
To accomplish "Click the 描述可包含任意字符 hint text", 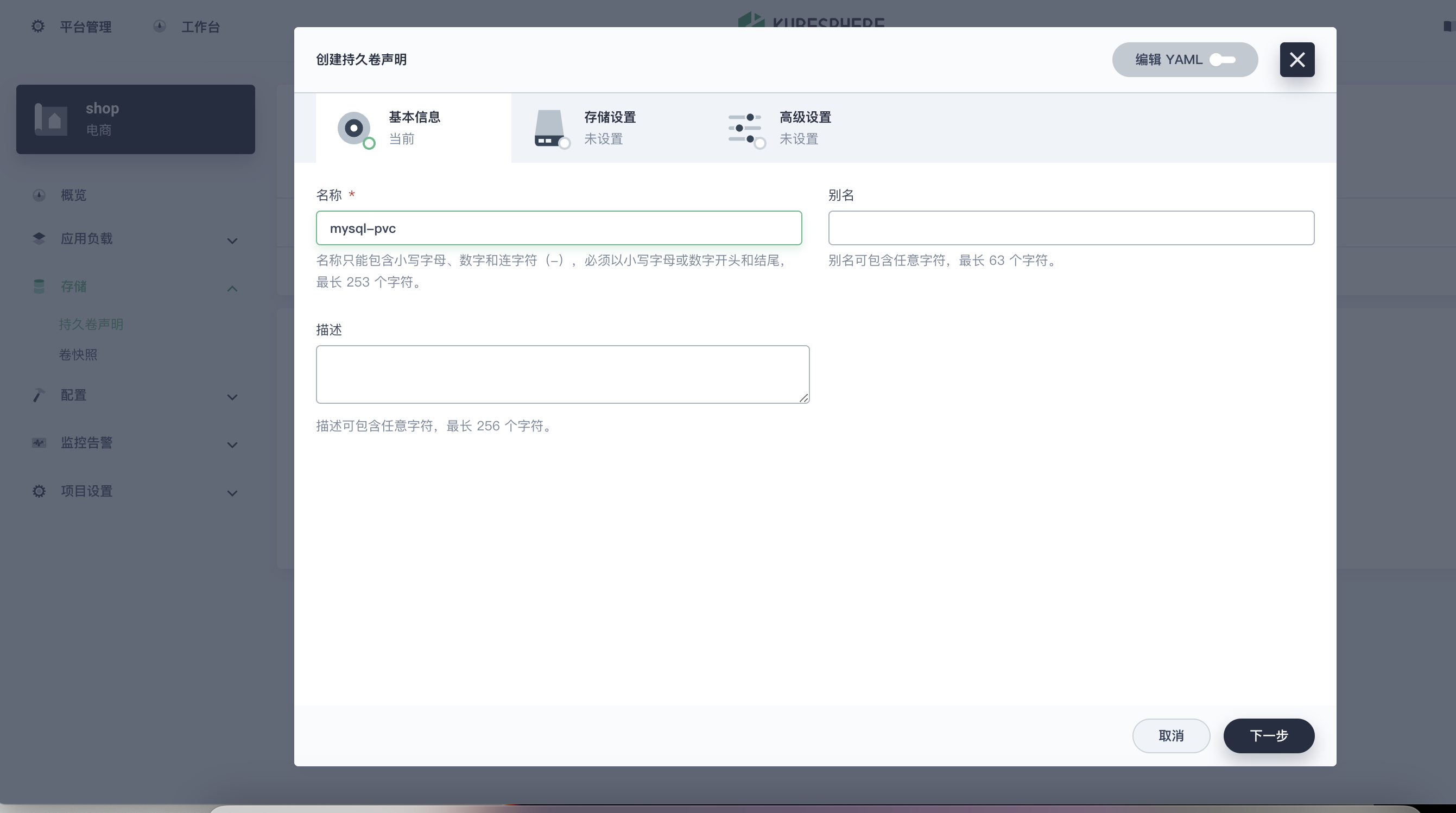I will pos(435,426).
